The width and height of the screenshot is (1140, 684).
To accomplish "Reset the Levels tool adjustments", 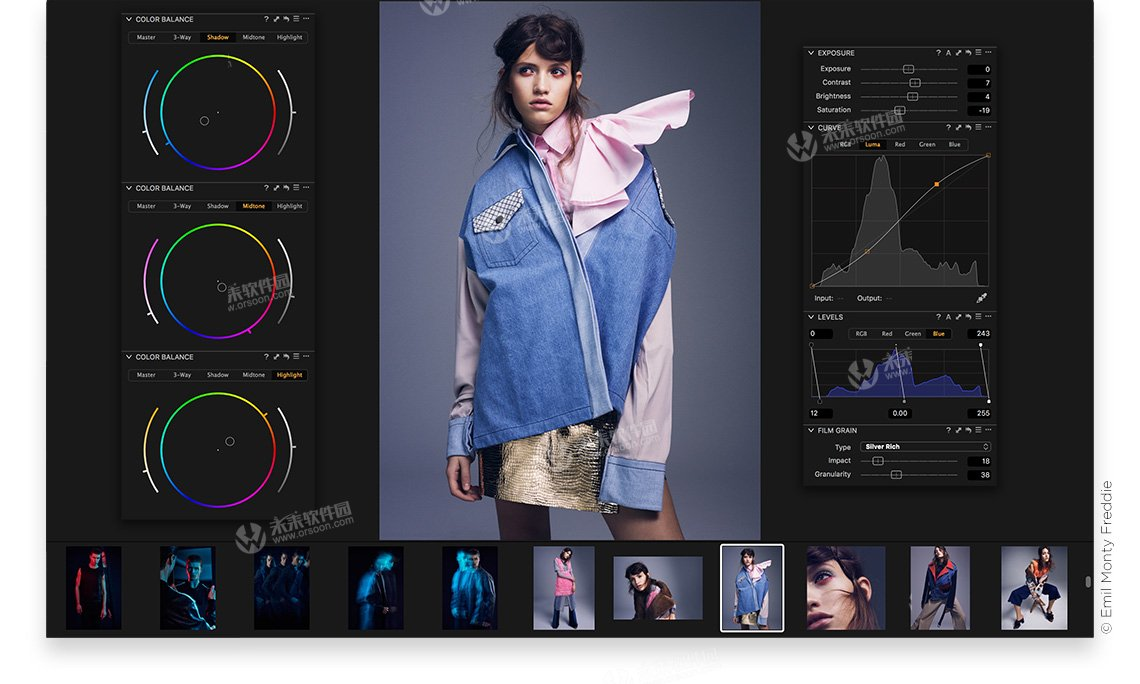I will [968, 317].
